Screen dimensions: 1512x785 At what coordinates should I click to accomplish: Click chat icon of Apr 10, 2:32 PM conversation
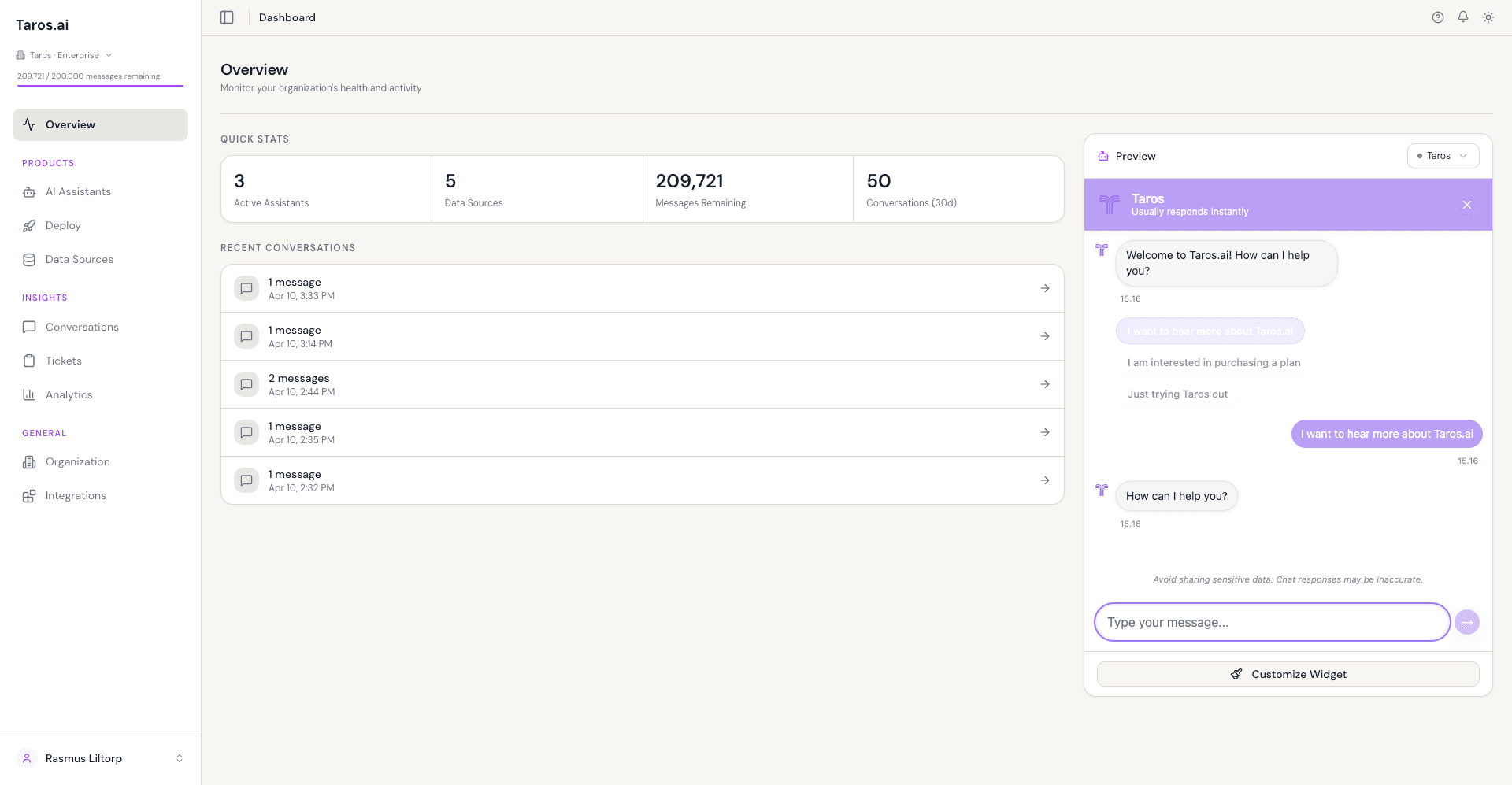[246, 480]
